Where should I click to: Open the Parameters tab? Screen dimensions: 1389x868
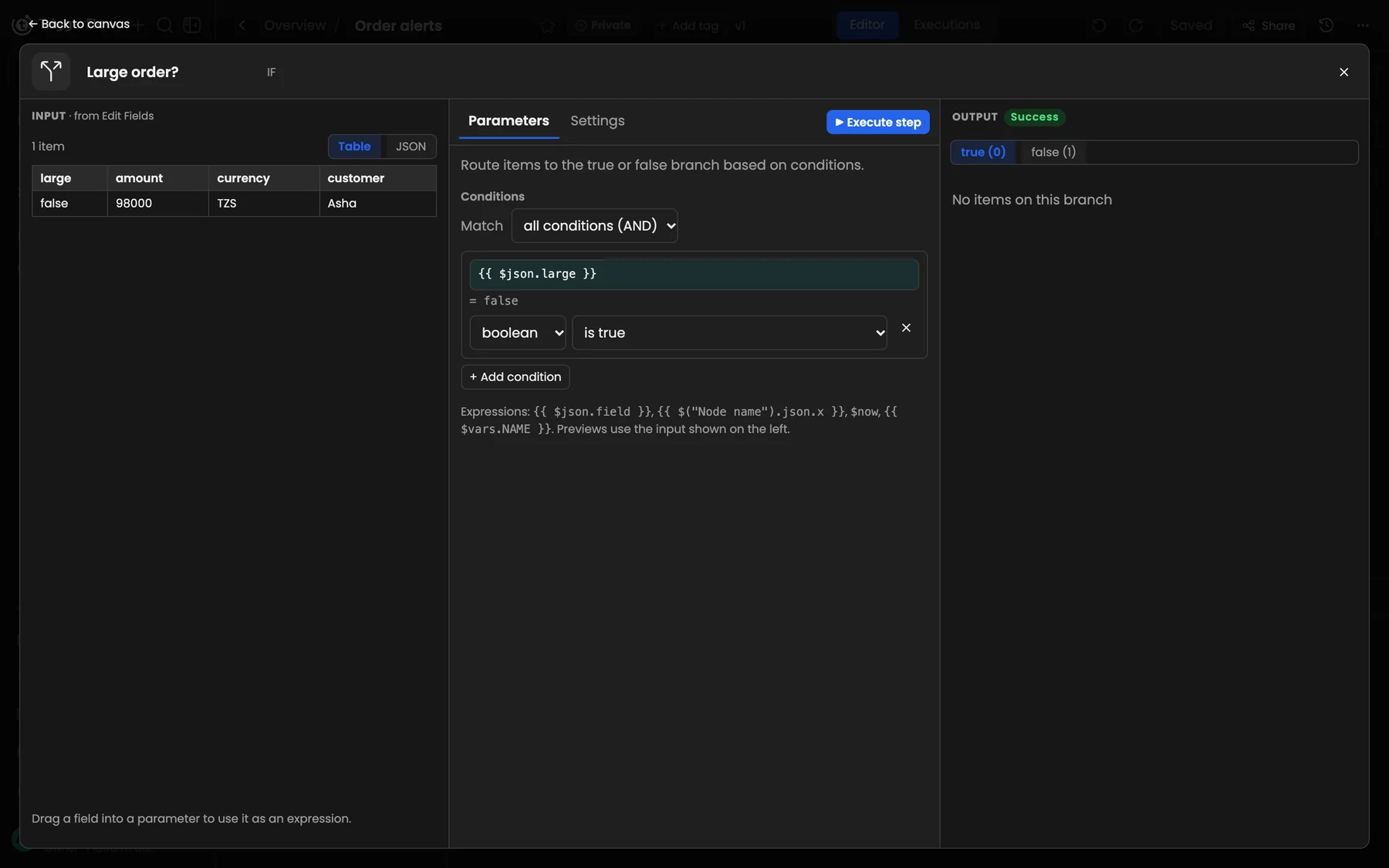point(509,121)
